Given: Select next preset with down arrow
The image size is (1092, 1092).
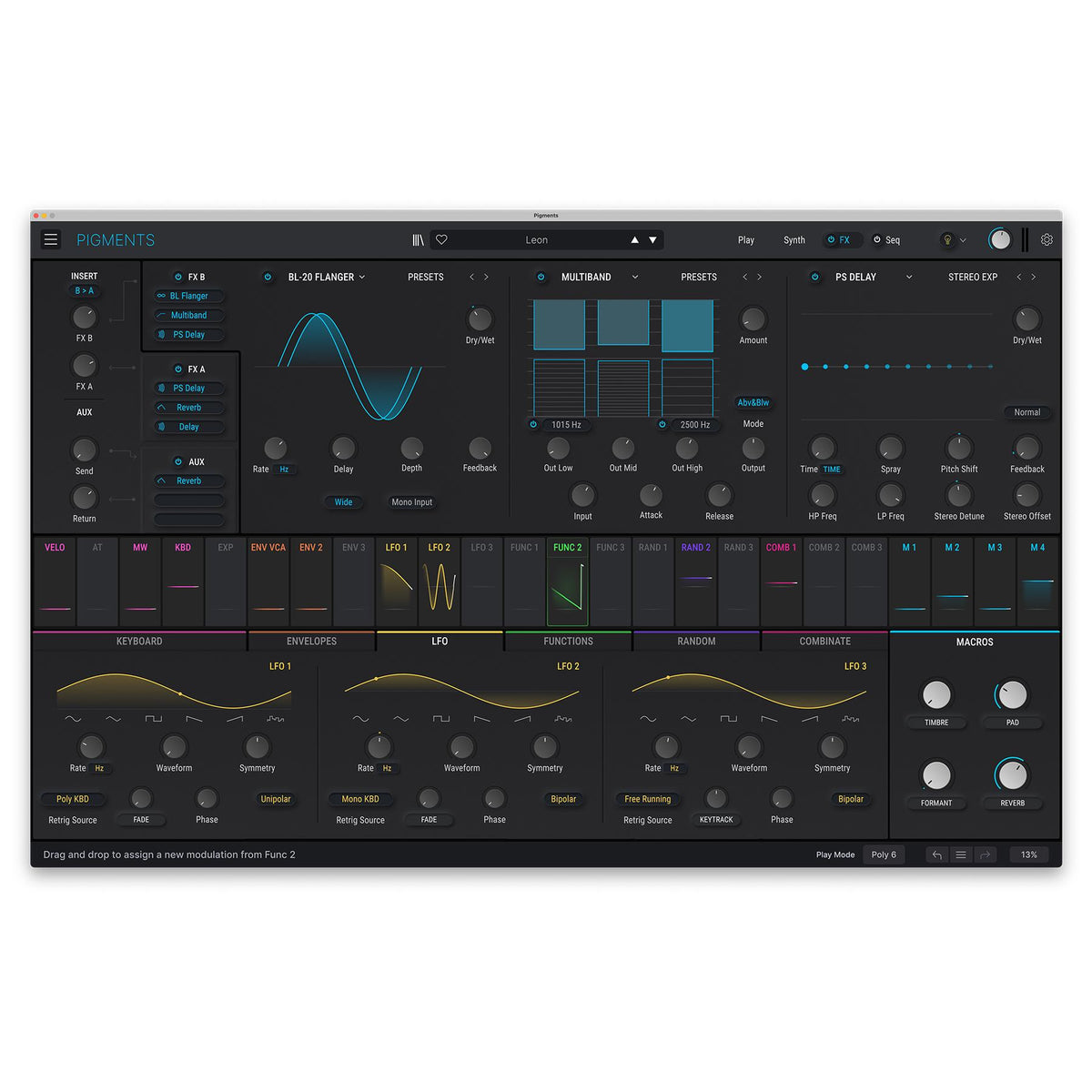Looking at the screenshot, I should pyautogui.click(x=652, y=240).
